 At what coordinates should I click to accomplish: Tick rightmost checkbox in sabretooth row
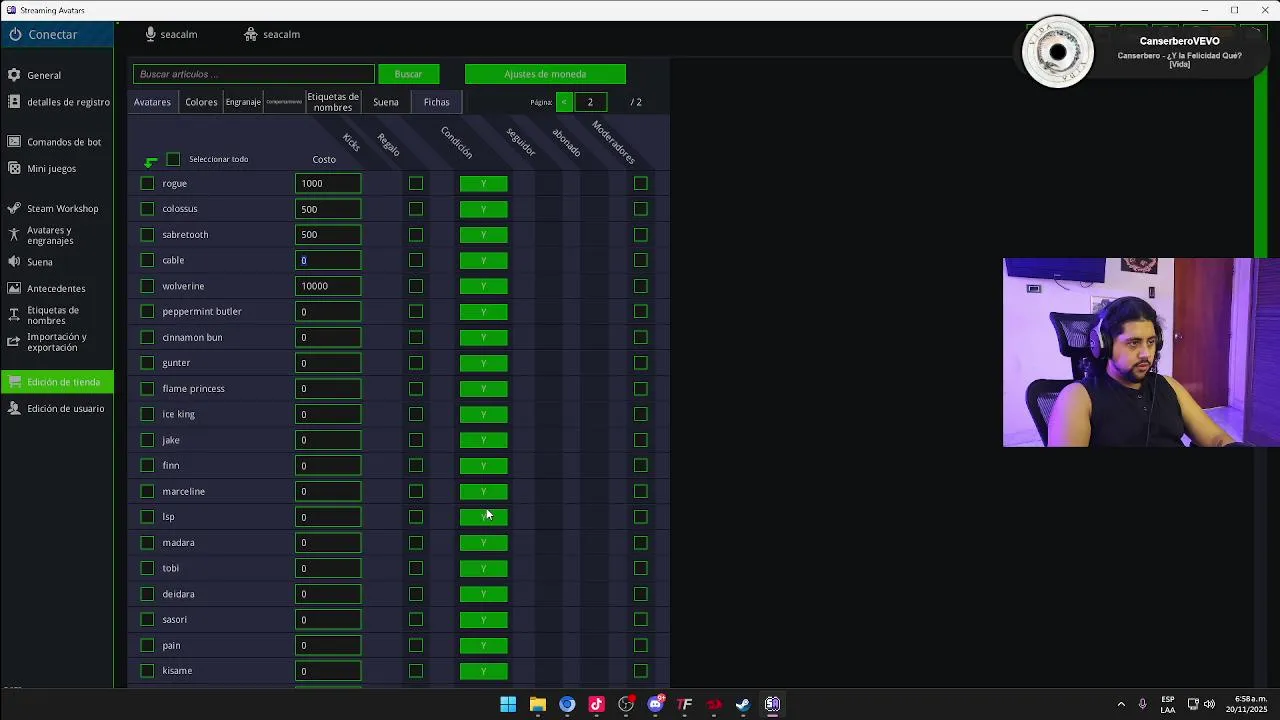tap(641, 234)
